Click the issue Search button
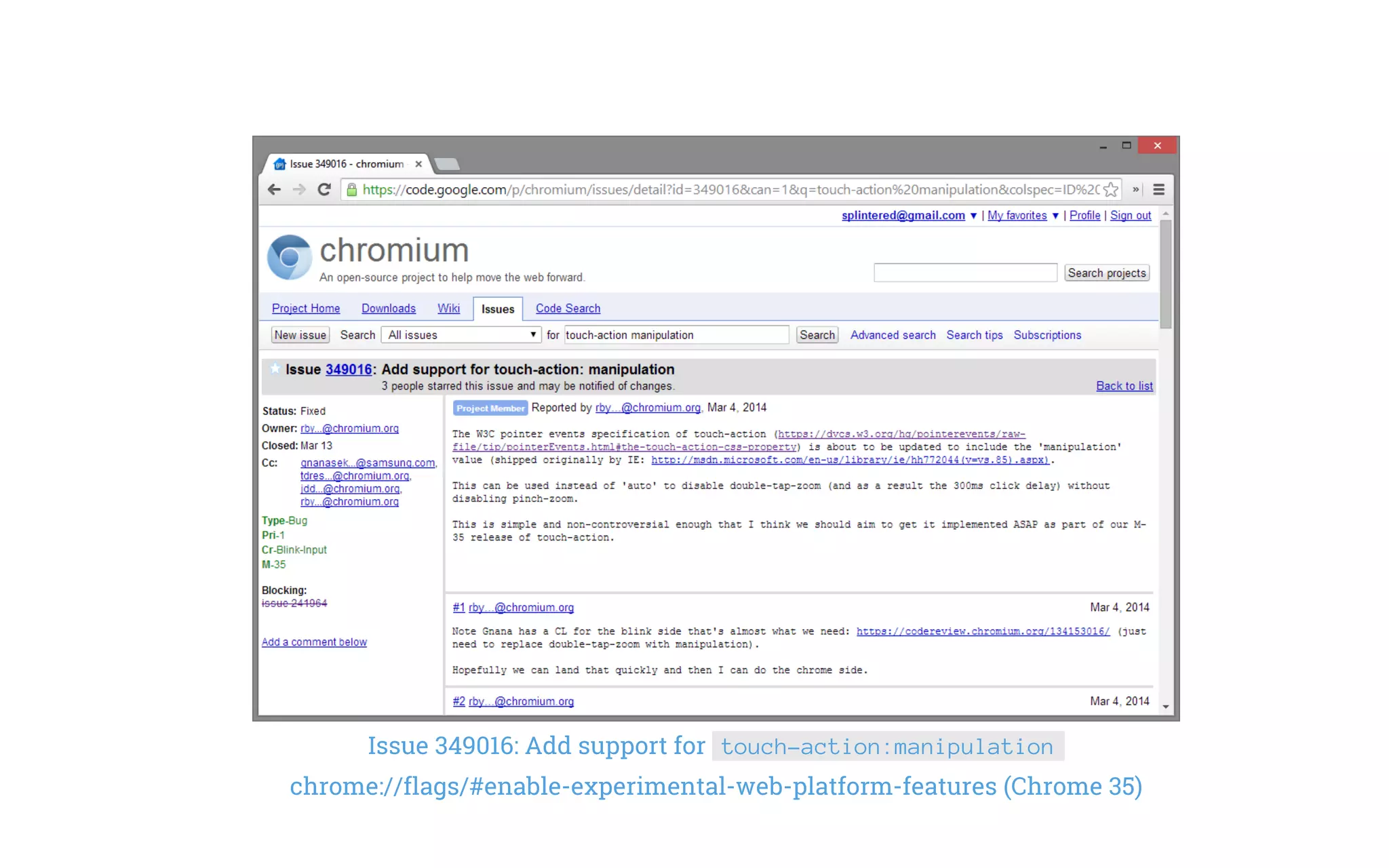Viewport: 1389px width, 868px height. [817, 335]
